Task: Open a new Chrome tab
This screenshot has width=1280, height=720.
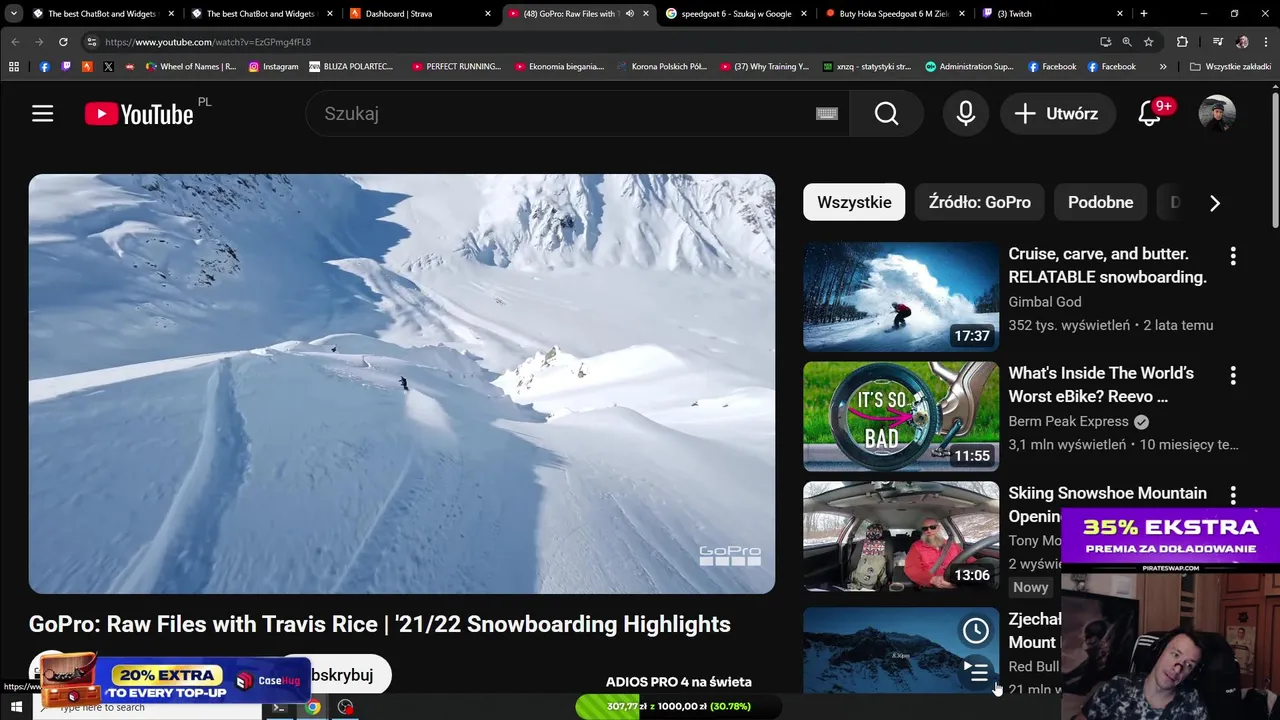Action: [x=1144, y=14]
